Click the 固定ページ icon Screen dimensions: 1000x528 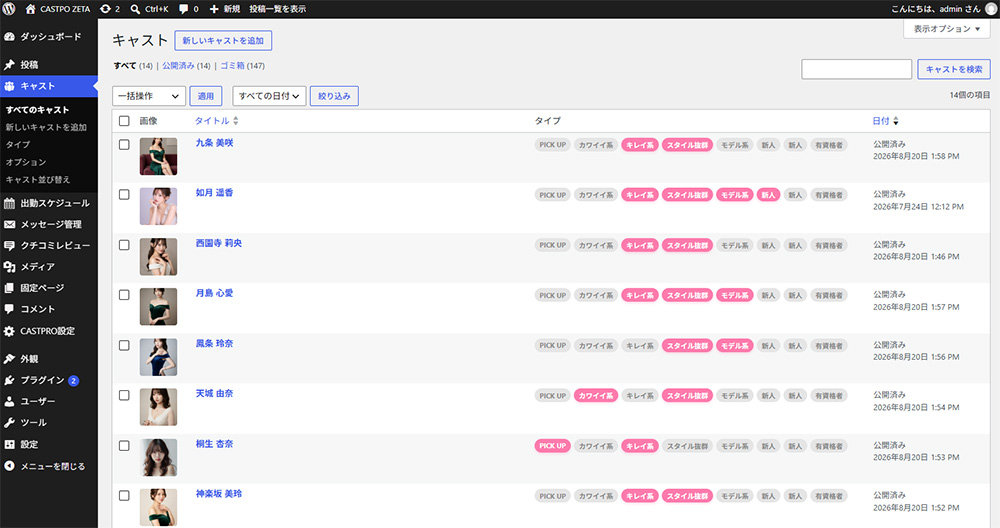point(9,288)
